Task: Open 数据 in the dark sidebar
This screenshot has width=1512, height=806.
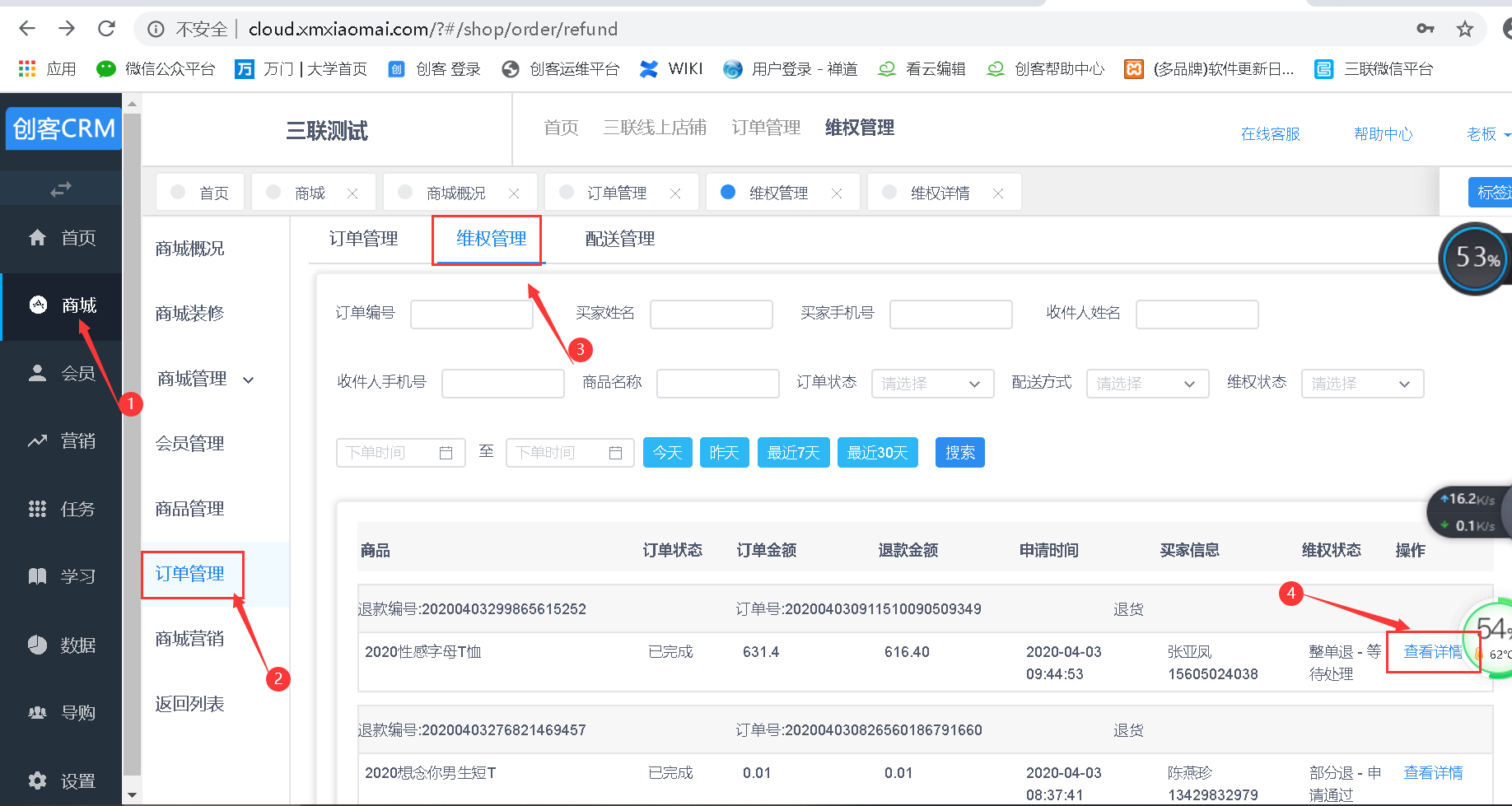Action: pyautogui.click(x=61, y=645)
